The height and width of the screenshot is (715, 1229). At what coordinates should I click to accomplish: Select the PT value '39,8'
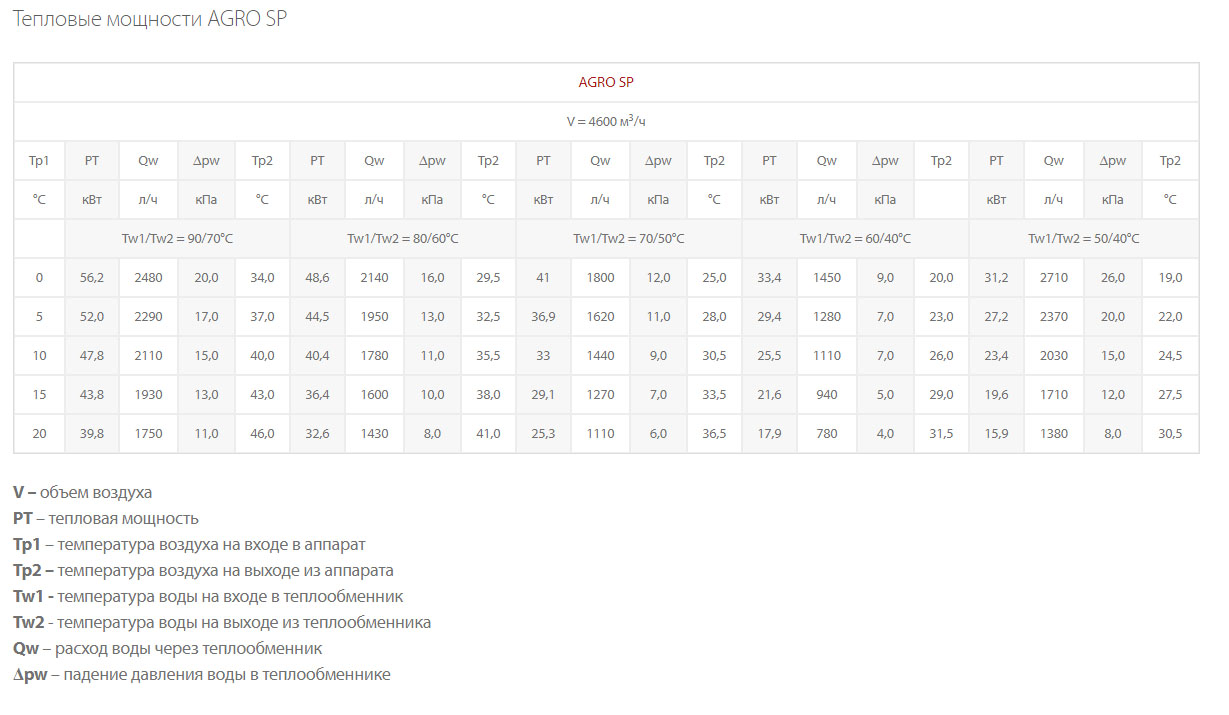click(x=92, y=433)
